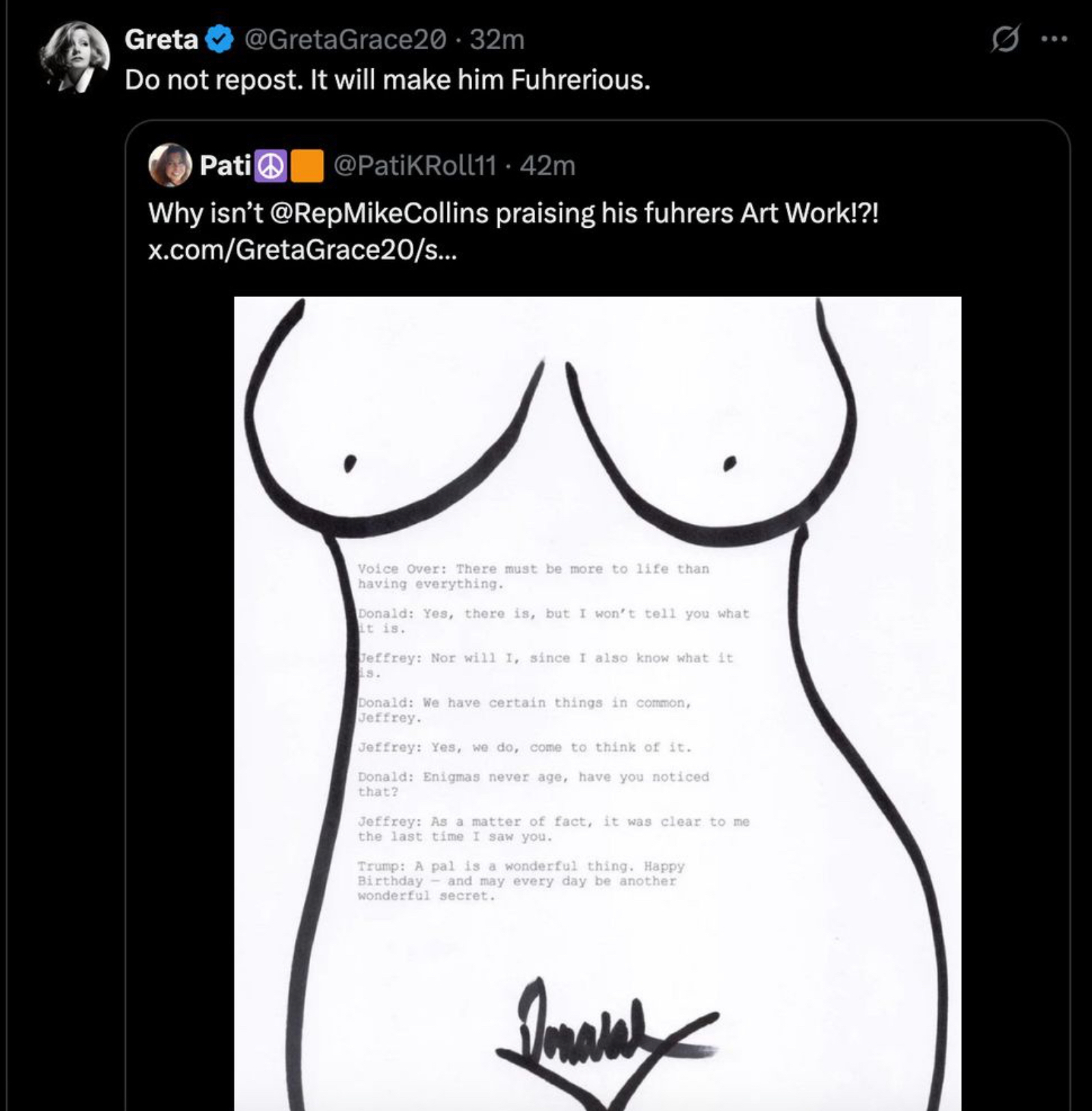Open Greta's profile avatar photo

75,56
